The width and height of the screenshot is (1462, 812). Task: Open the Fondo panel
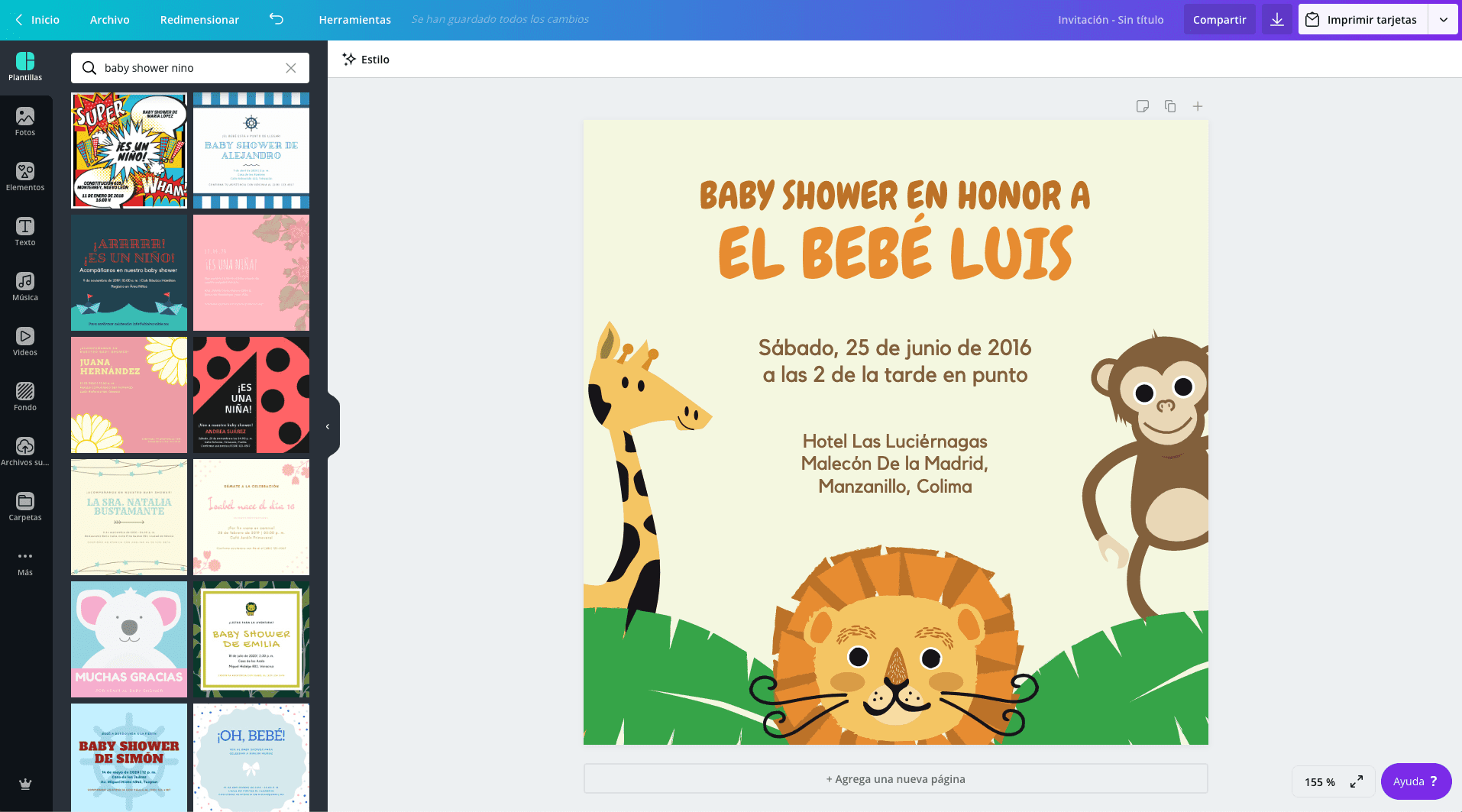(x=25, y=396)
